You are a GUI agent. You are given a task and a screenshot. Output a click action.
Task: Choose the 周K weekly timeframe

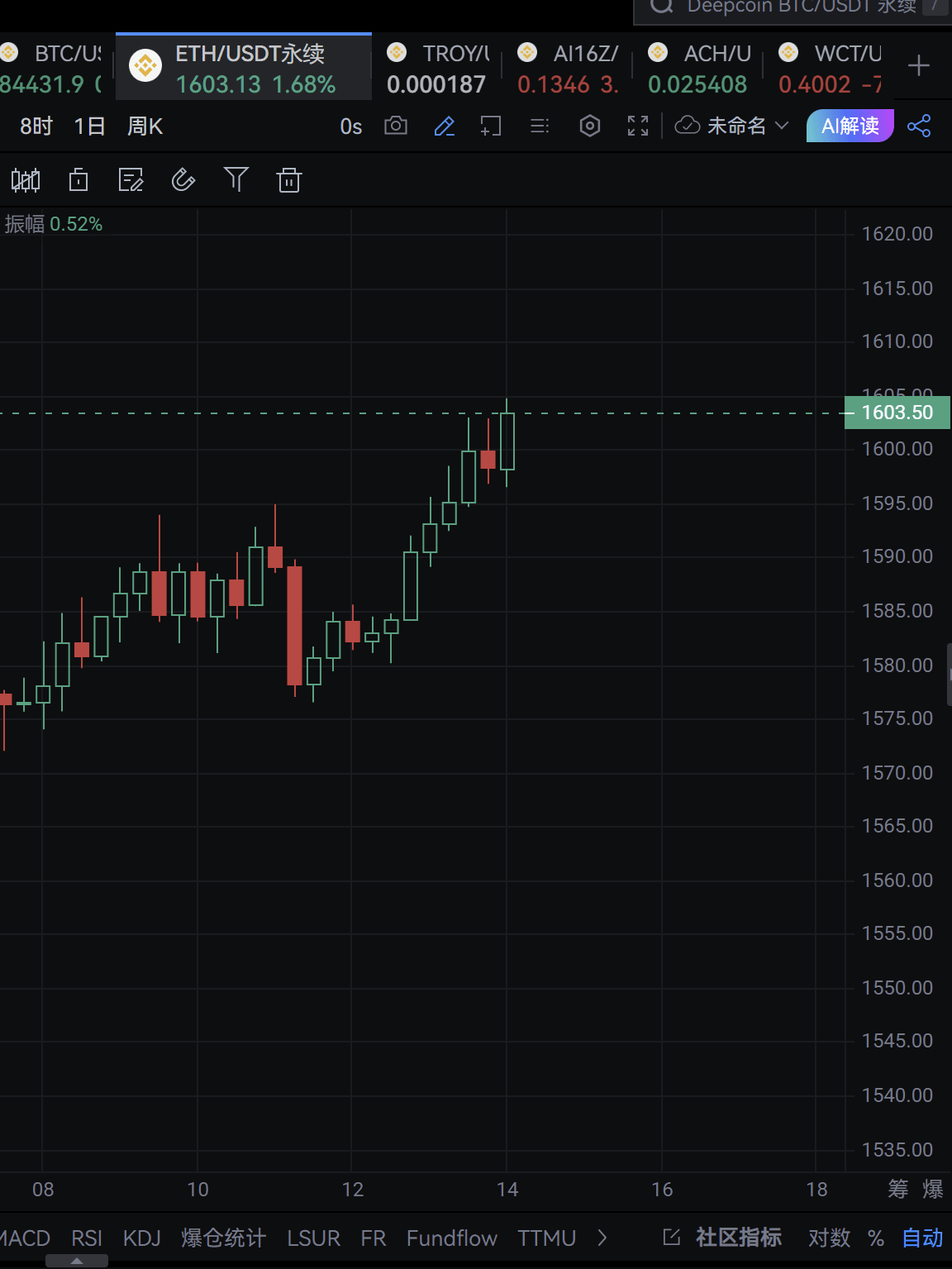point(145,126)
